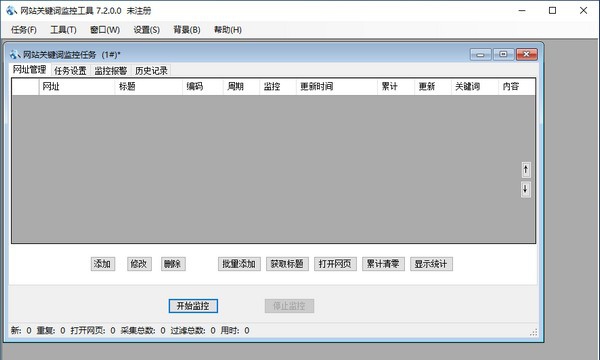The height and width of the screenshot is (360, 600).
Task: Open the 任务(F) menu
Action: click(x=24, y=30)
